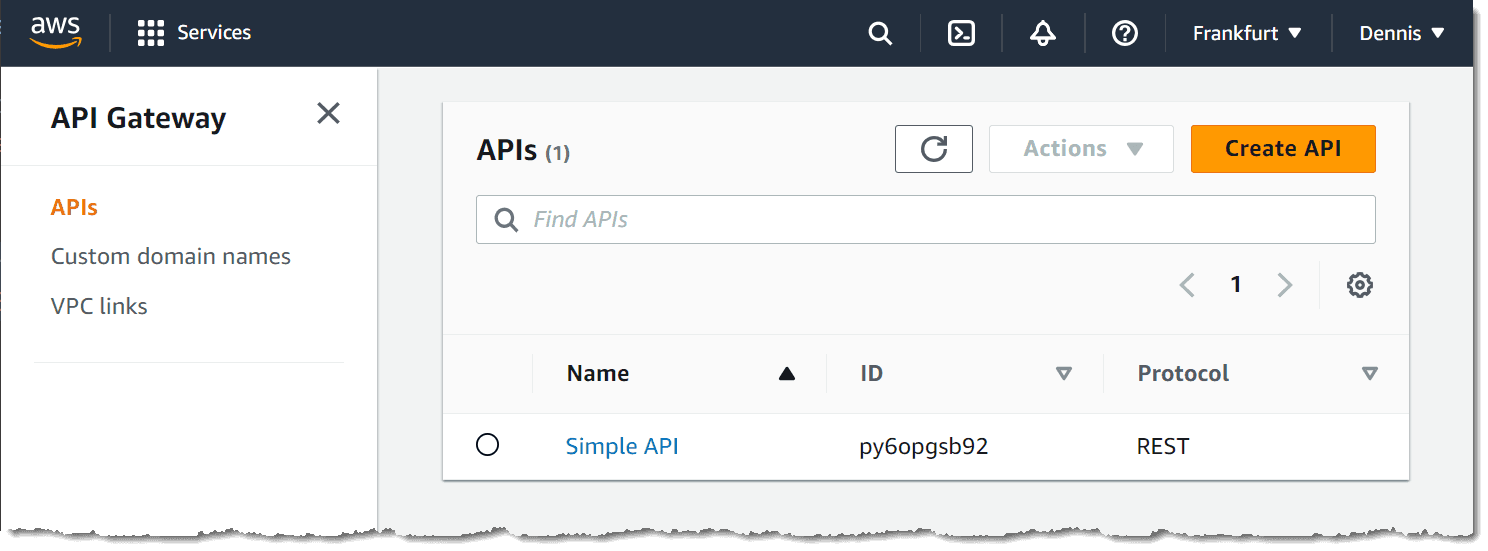Click the Create API button
This screenshot has height=551, width=1488.
click(x=1283, y=149)
